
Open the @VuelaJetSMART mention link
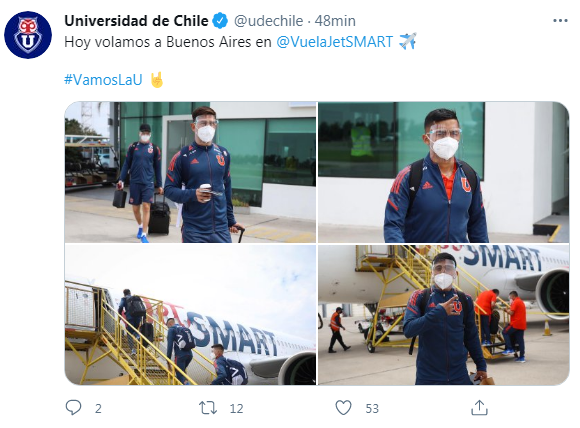[x=335, y=41]
